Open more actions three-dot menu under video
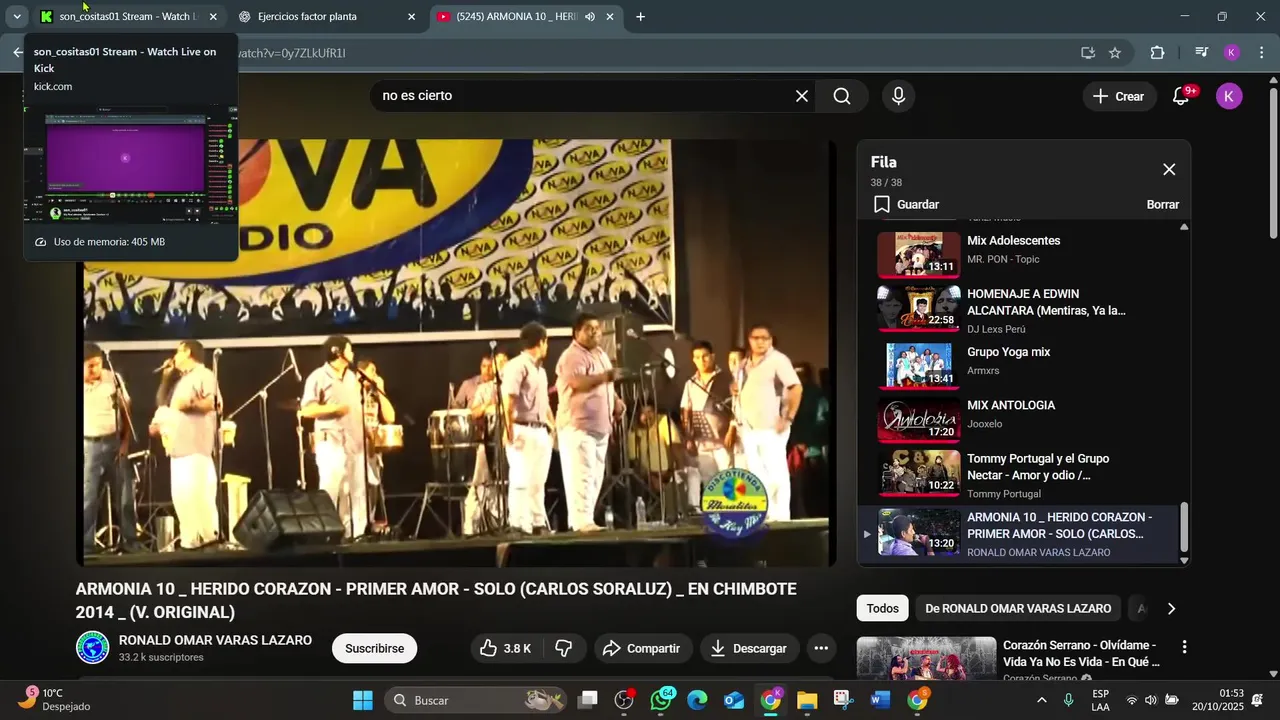The image size is (1280, 720). tap(821, 648)
